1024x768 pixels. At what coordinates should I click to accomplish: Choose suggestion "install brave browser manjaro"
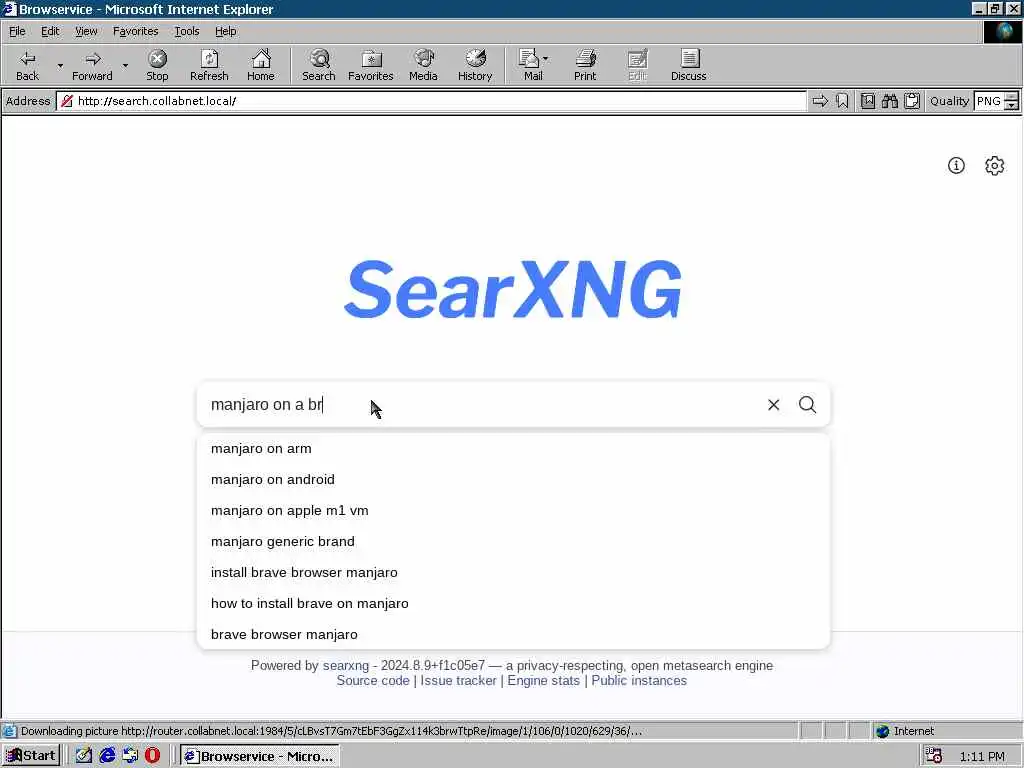coord(513,573)
